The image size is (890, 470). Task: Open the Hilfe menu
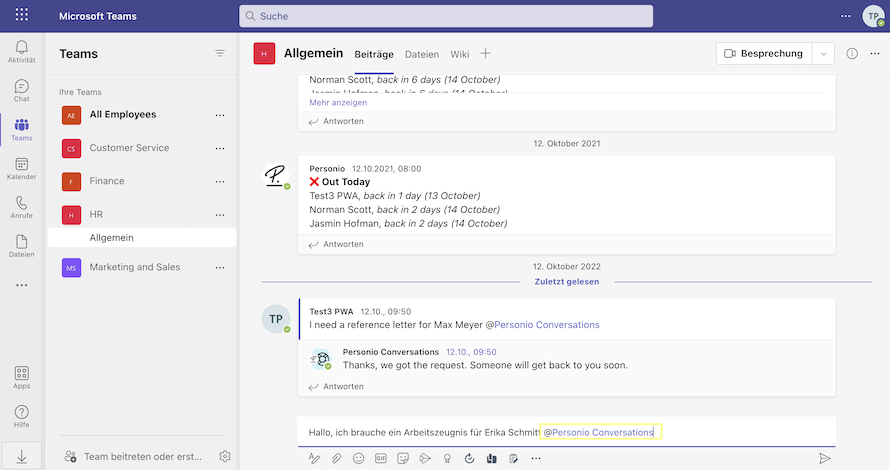22,416
